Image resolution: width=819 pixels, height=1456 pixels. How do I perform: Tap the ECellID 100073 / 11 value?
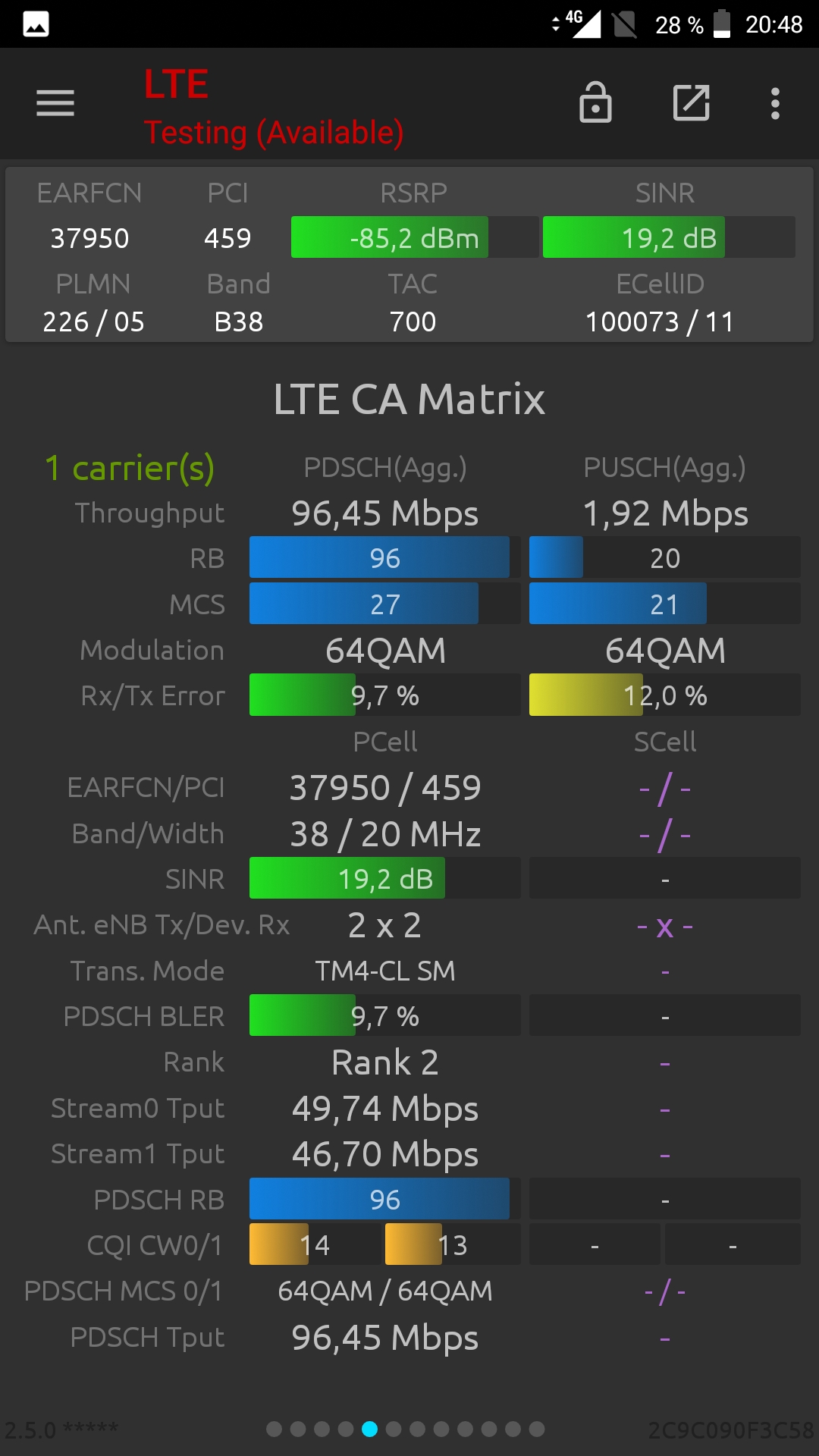tap(660, 322)
